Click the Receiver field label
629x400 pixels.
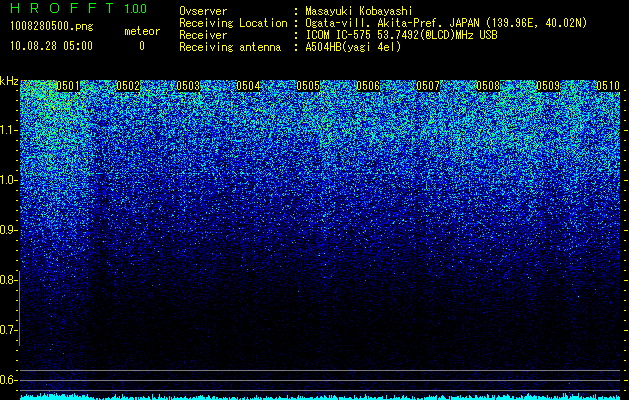(203, 35)
